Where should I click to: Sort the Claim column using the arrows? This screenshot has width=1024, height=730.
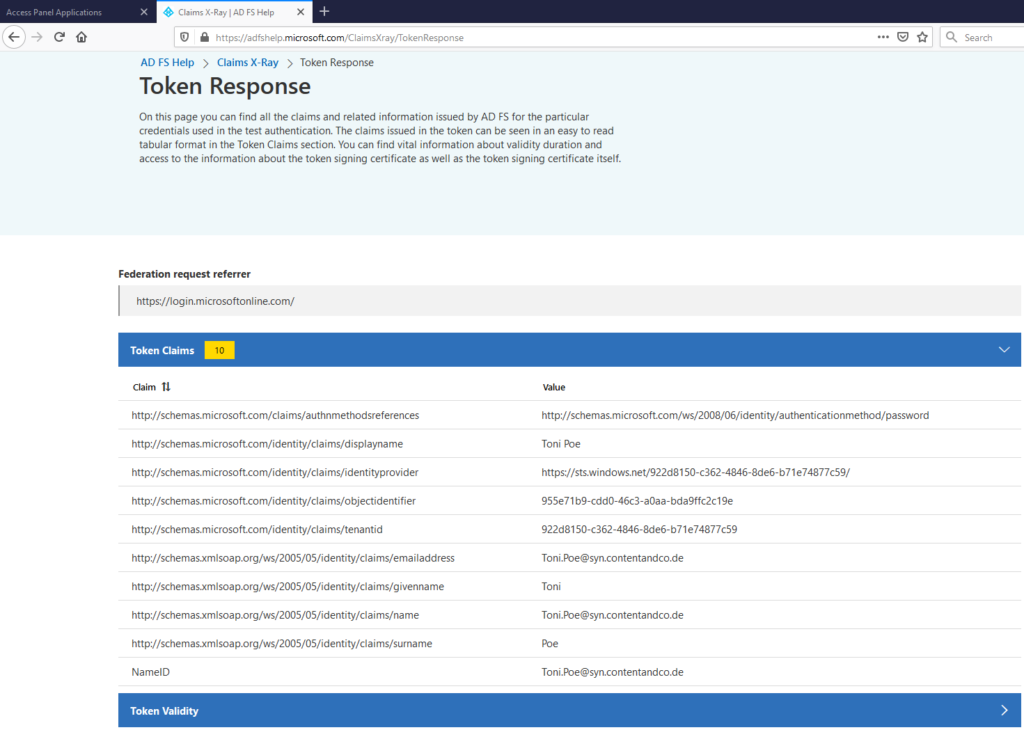pyautogui.click(x=166, y=387)
